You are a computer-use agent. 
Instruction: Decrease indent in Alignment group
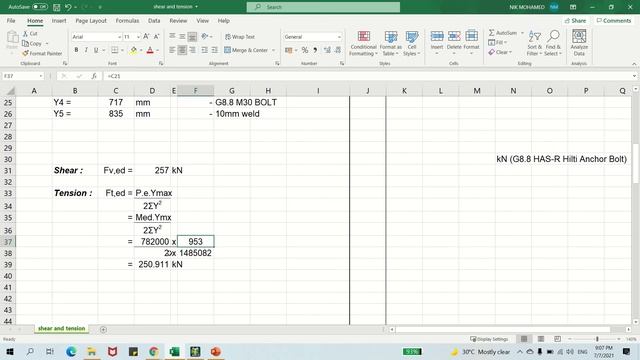click(204, 50)
